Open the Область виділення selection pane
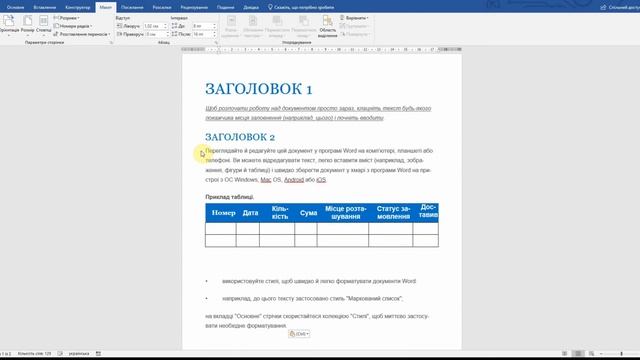The width and height of the screenshot is (640, 360). [327, 26]
